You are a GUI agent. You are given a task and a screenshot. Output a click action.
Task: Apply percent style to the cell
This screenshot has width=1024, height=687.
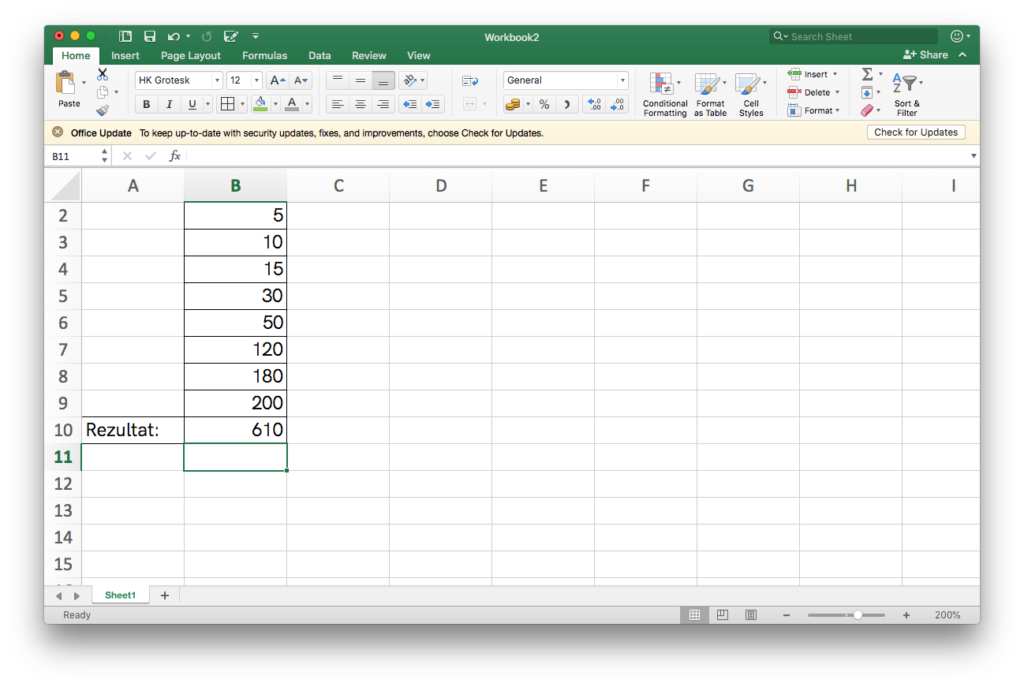coord(544,104)
